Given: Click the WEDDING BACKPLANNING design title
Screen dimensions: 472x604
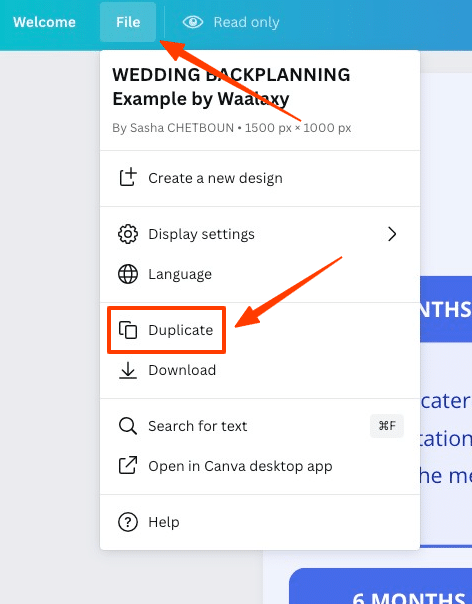Looking at the screenshot, I should point(231,87).
